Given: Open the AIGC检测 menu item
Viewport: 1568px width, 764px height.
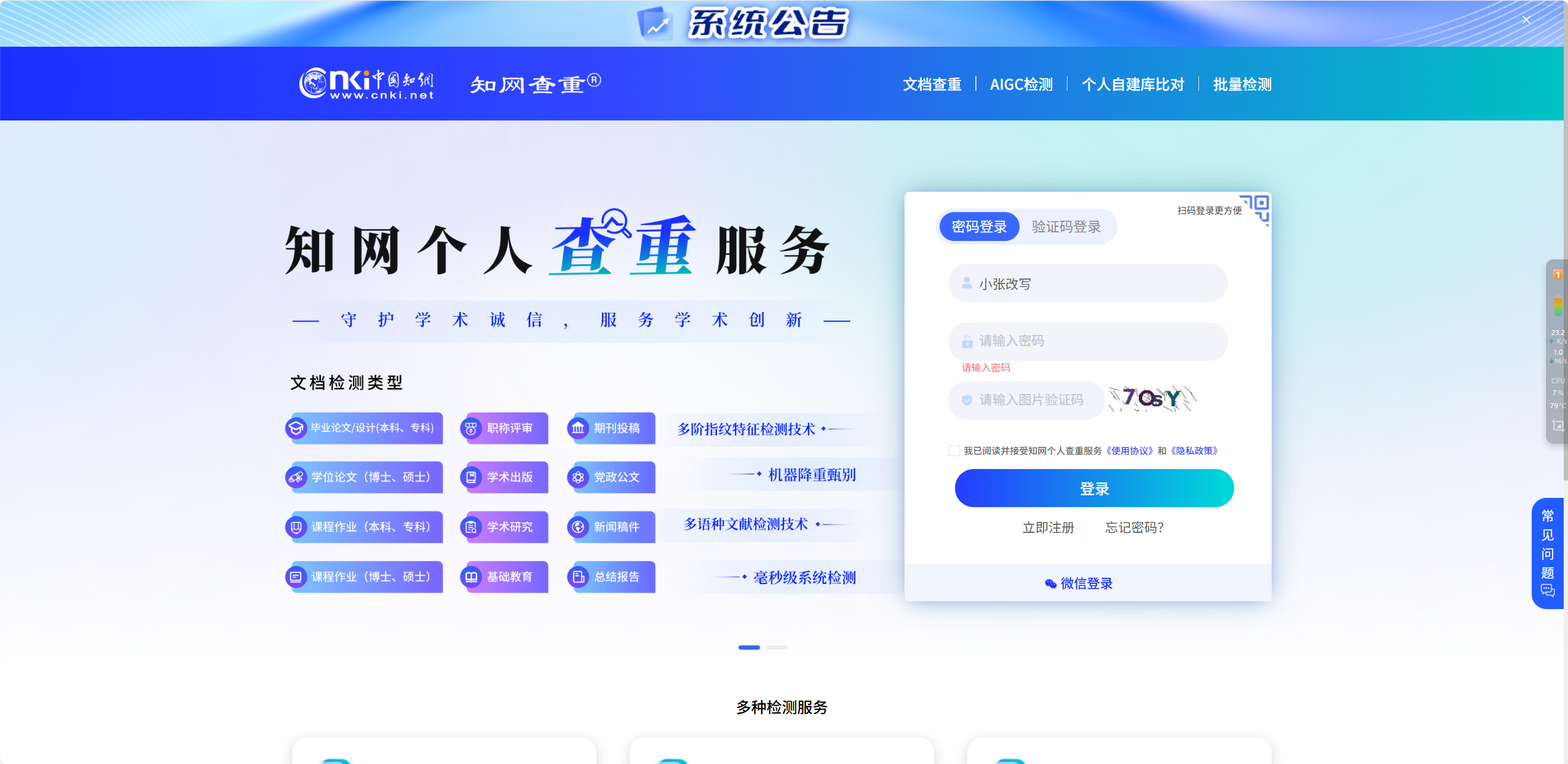Looking at the screenshot, I should 1021,84.
